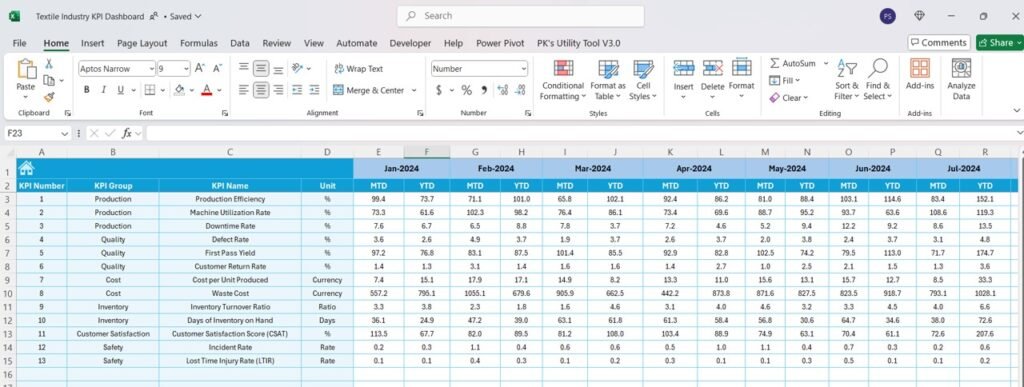Apply Comma Style format

point(485,90)
